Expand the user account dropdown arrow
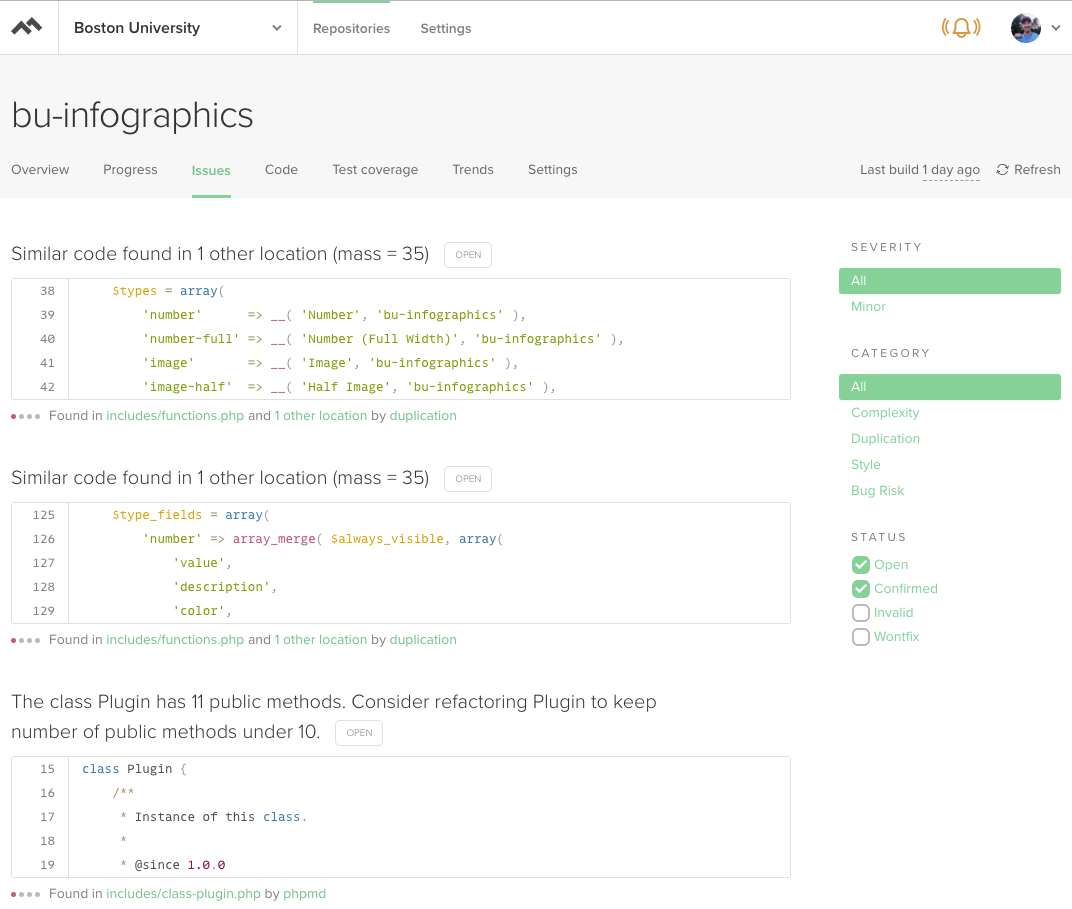 (x=1056, y=28)
